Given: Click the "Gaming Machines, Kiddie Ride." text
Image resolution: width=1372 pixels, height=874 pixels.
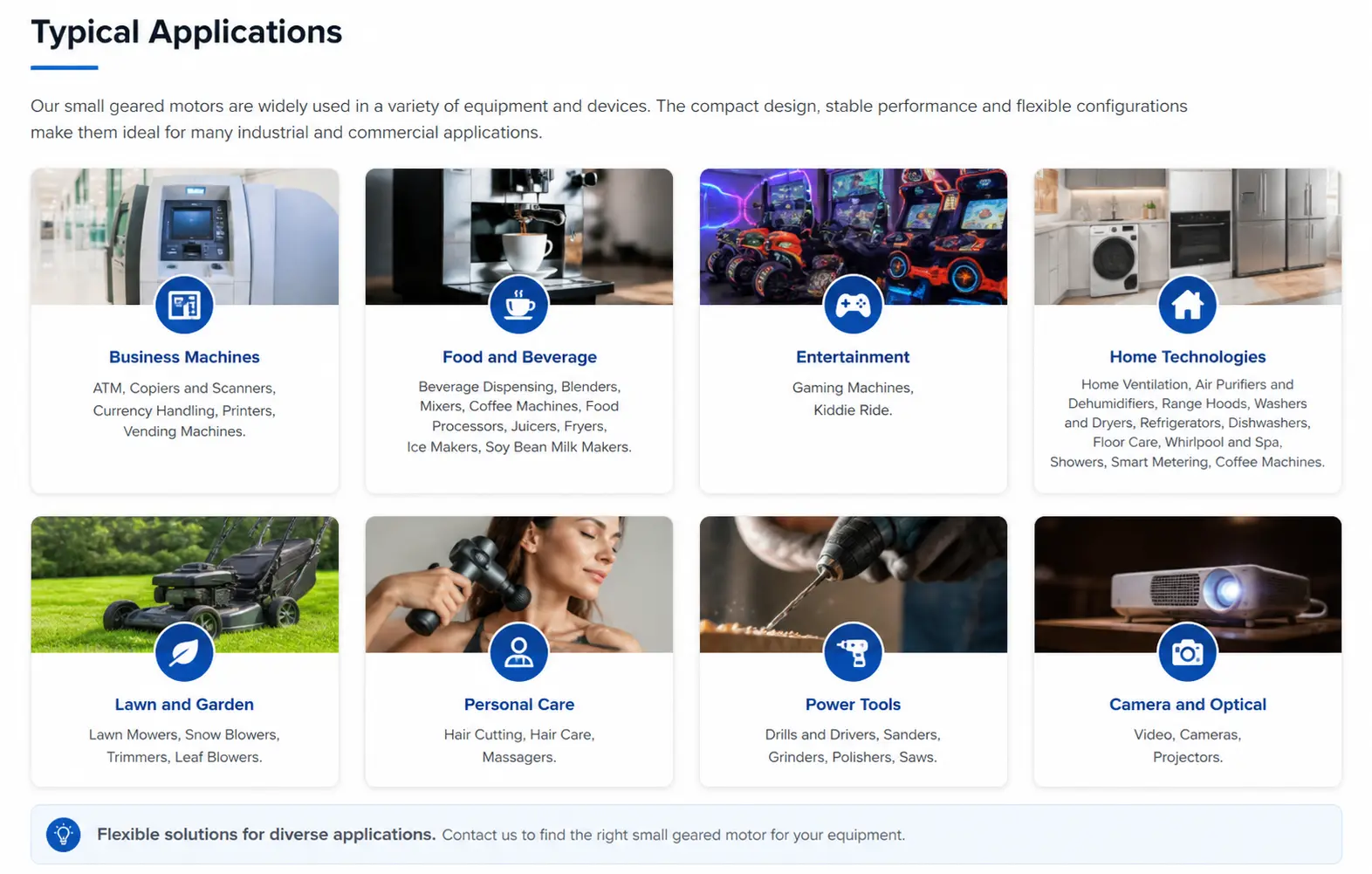Looking at the screenshot, I should coord(853,399).
